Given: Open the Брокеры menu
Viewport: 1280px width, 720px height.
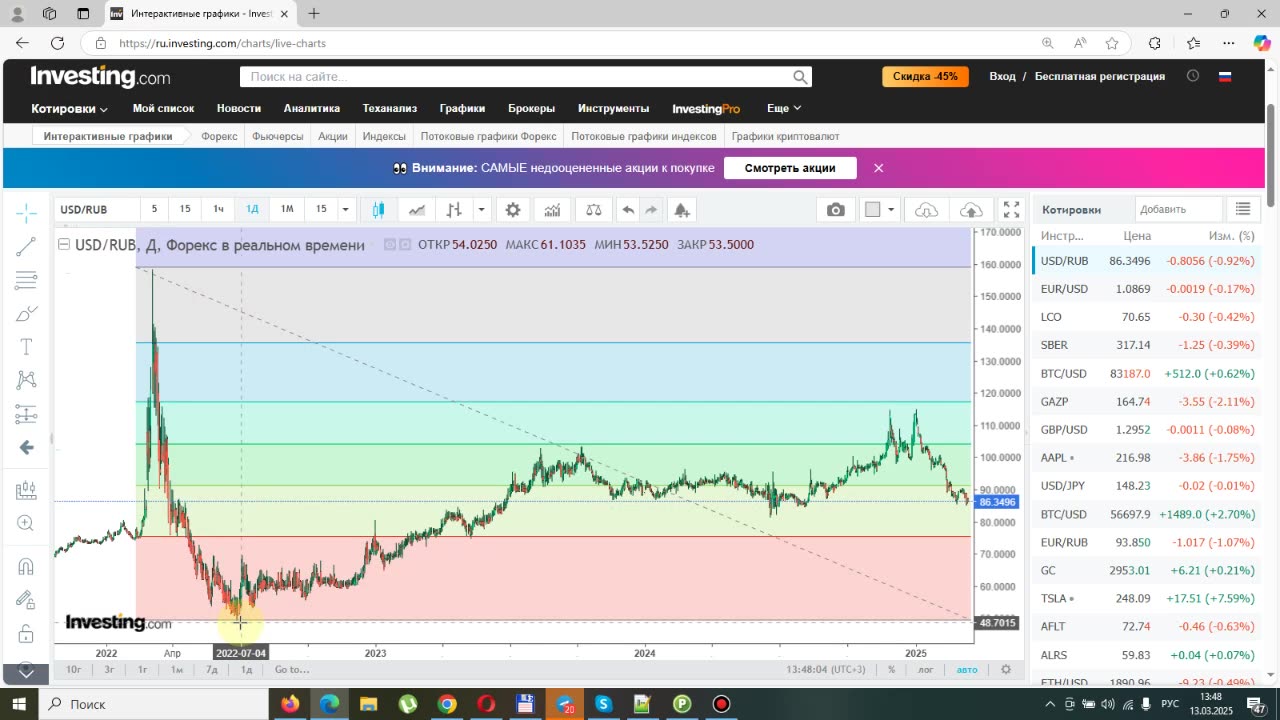Looking at the screenshot, I should [531, 108].
